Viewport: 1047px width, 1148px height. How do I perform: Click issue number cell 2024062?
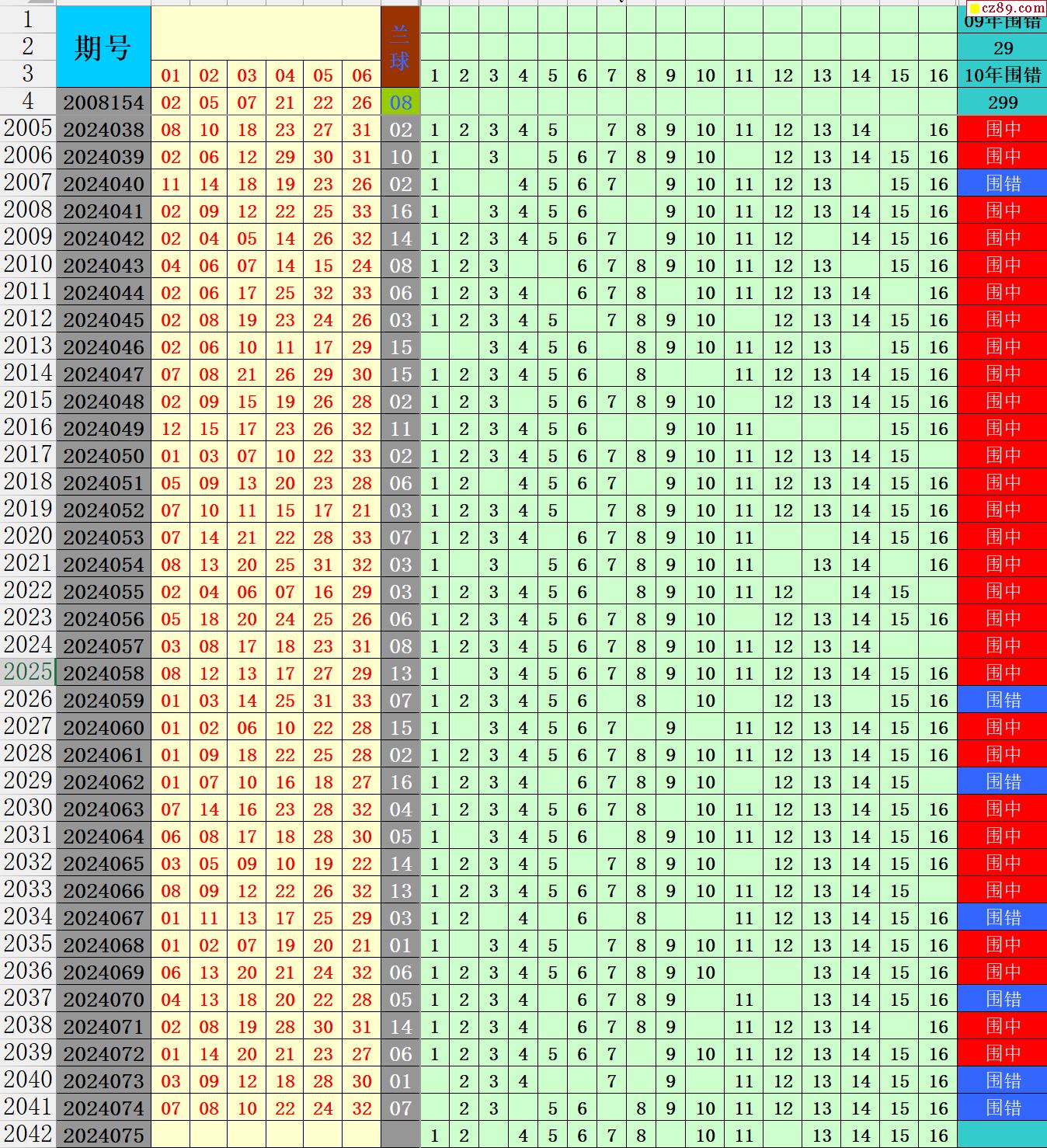pyautogui.click(x=103, y=781)
